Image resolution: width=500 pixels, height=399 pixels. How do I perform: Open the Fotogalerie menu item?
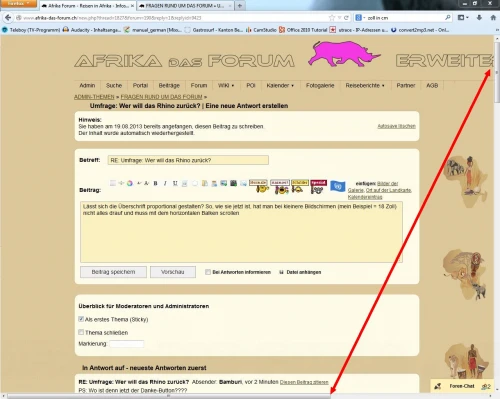click(320, 85)
